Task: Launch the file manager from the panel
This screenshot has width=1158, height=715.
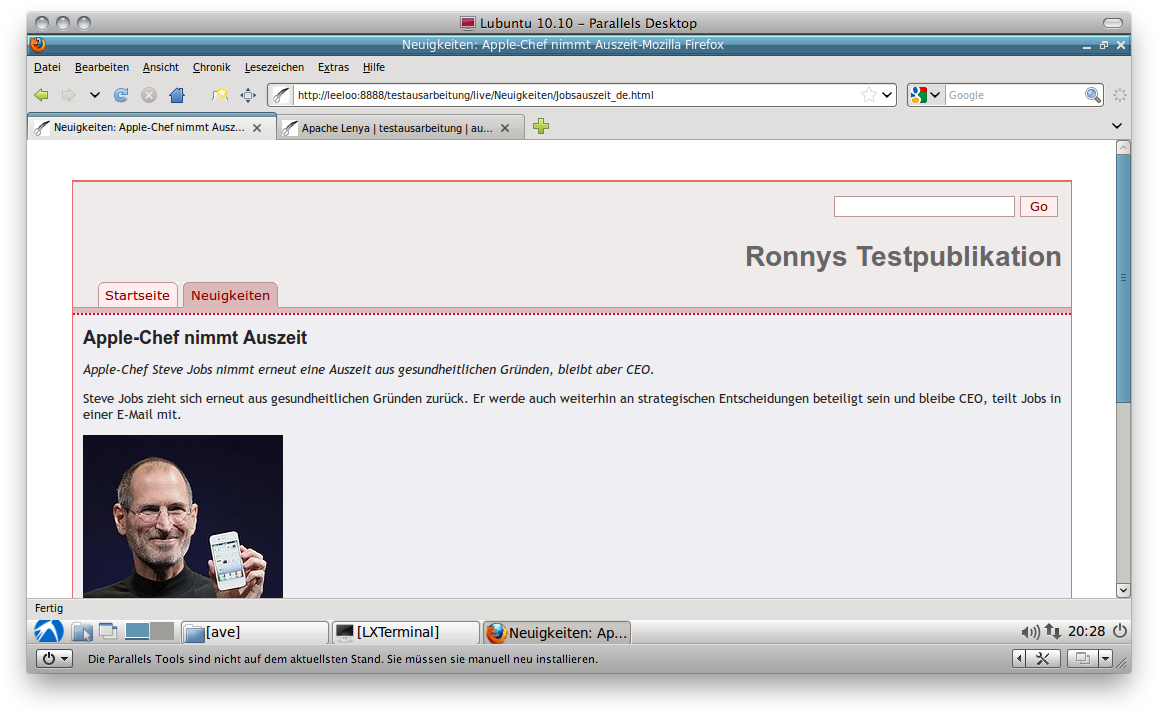Action: (82, 632)
